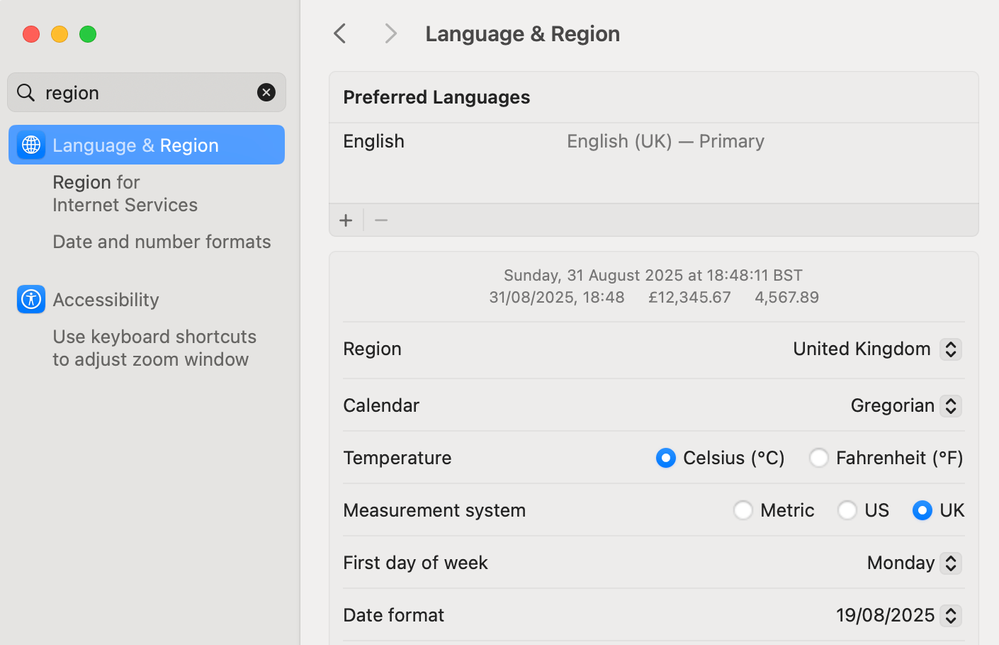The width and height of the screenshot is (999, 645).
Task: Click the magnifying glass search icon
Action: point(25,92)
